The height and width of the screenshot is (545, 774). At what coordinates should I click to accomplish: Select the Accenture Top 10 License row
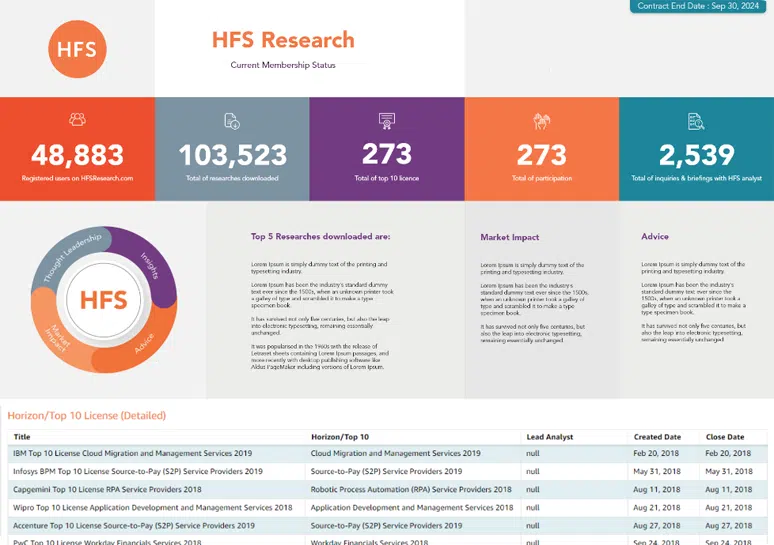click(387, 526)
